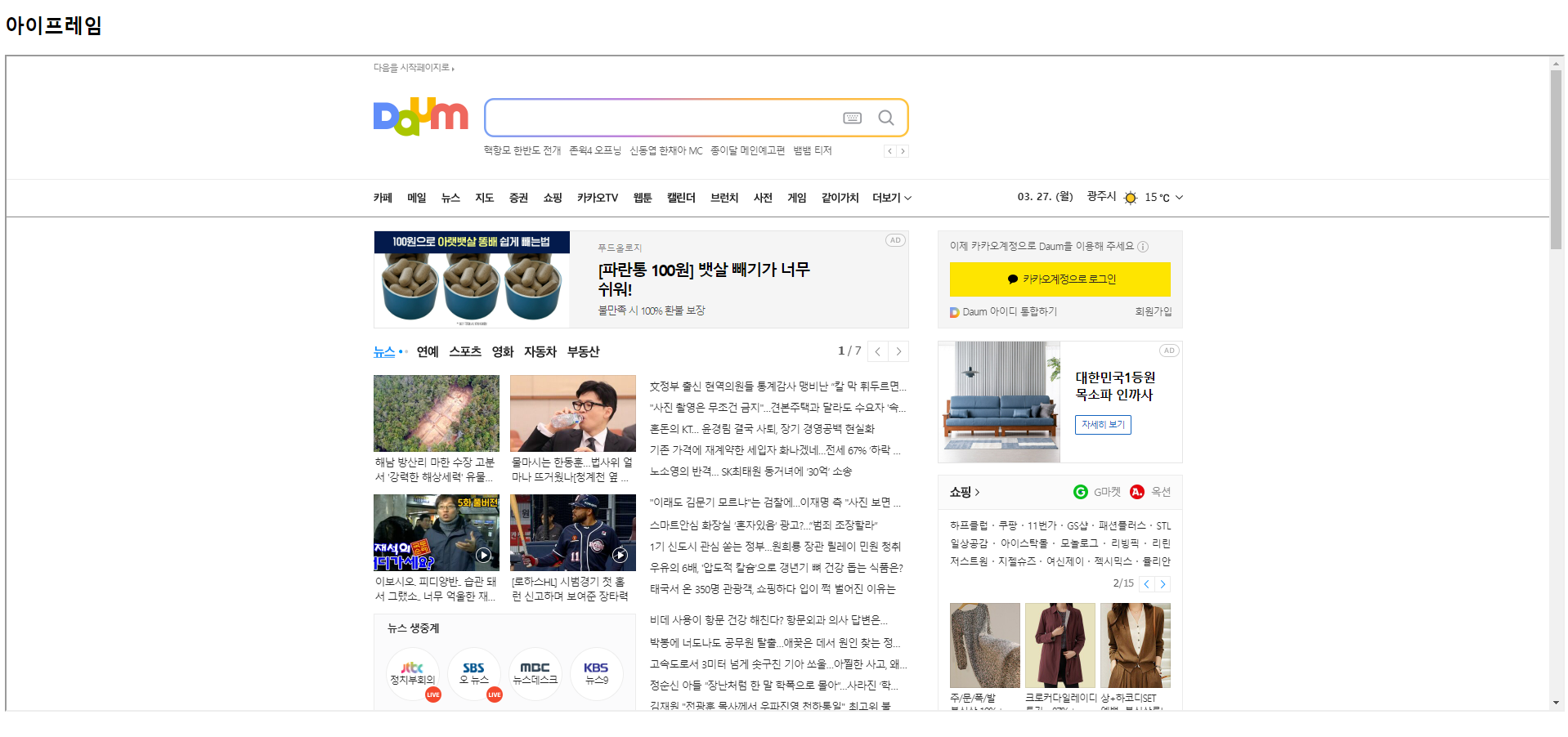Click the trending keyword 핵항모 한반도 전개

(x=522, y=151)
